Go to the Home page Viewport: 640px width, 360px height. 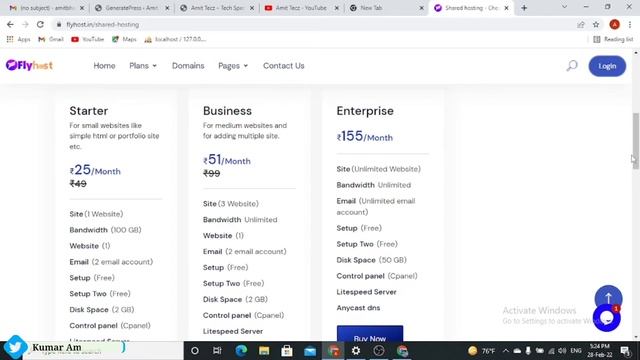[x=104, y=66]
